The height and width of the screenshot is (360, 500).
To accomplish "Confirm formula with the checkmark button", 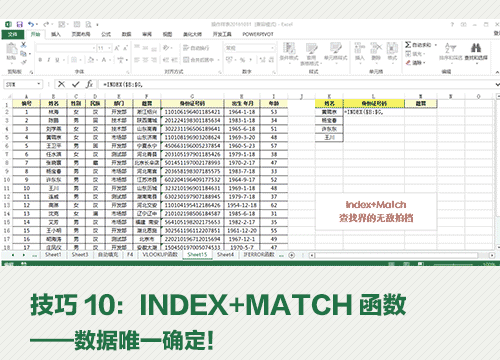I will [x=76, y=84].
